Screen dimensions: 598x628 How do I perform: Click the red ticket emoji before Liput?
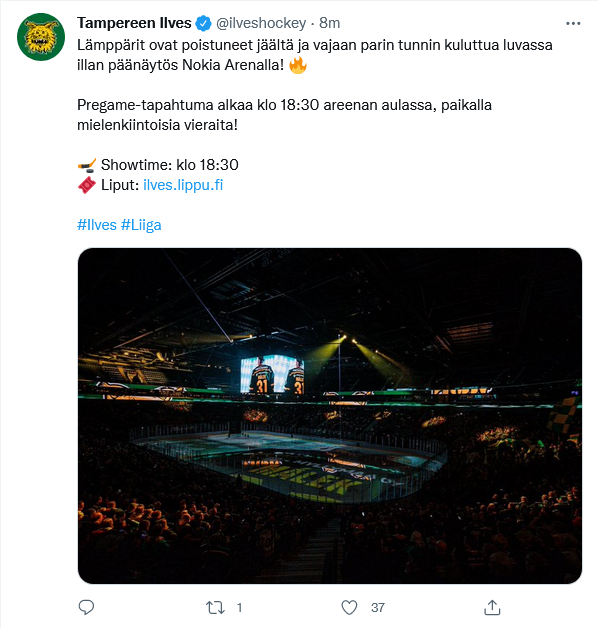(x=87, y=185)
